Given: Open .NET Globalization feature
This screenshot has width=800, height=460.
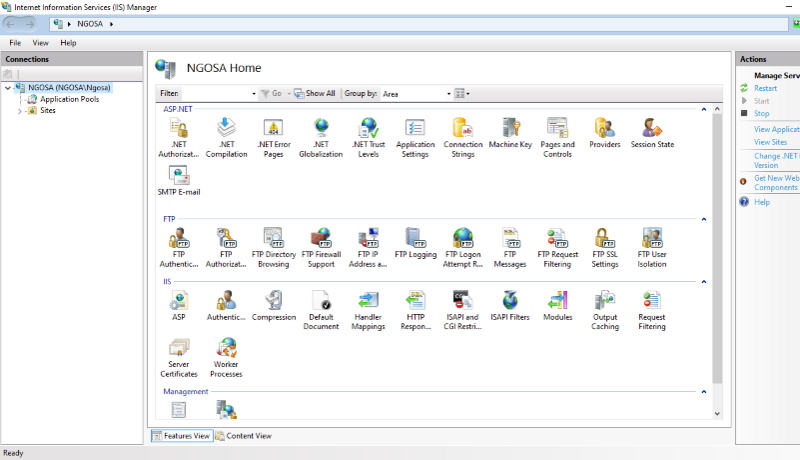Looking at the screenshot, I should pyautogui.click(x=321, y=138).
